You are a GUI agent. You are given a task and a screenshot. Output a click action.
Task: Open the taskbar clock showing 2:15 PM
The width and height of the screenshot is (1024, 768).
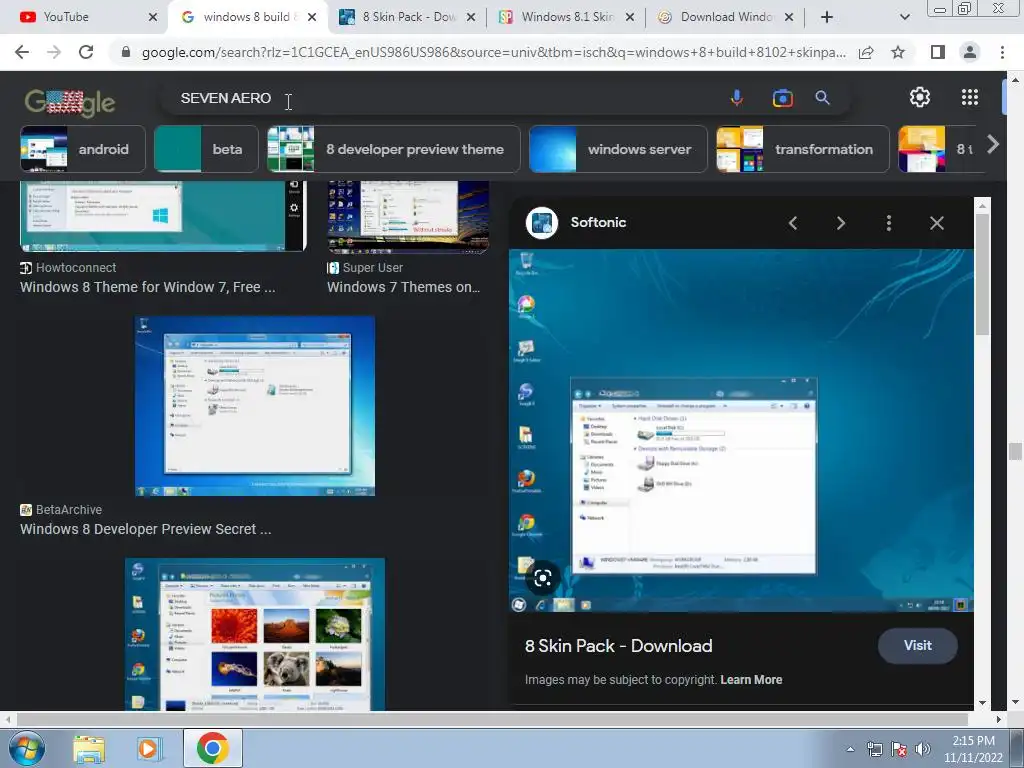point(973,749)
